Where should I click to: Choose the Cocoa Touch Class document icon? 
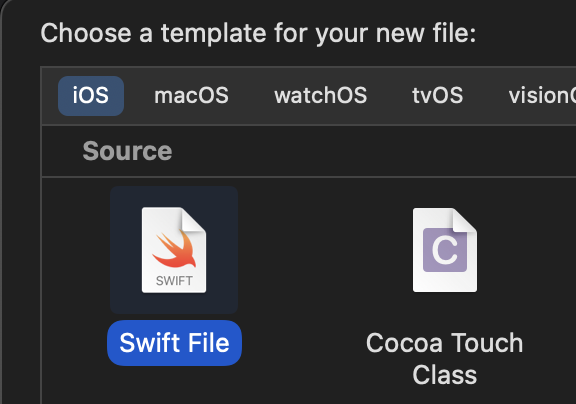(x=445, y=250)
